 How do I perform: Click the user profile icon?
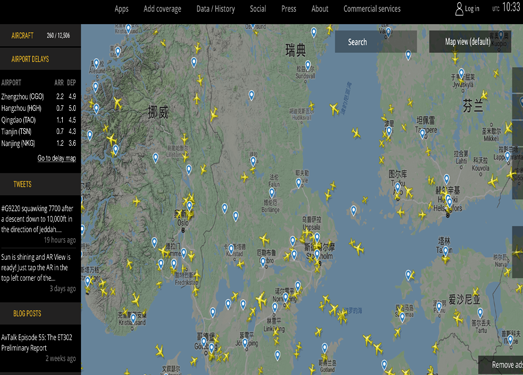point(459,9)
